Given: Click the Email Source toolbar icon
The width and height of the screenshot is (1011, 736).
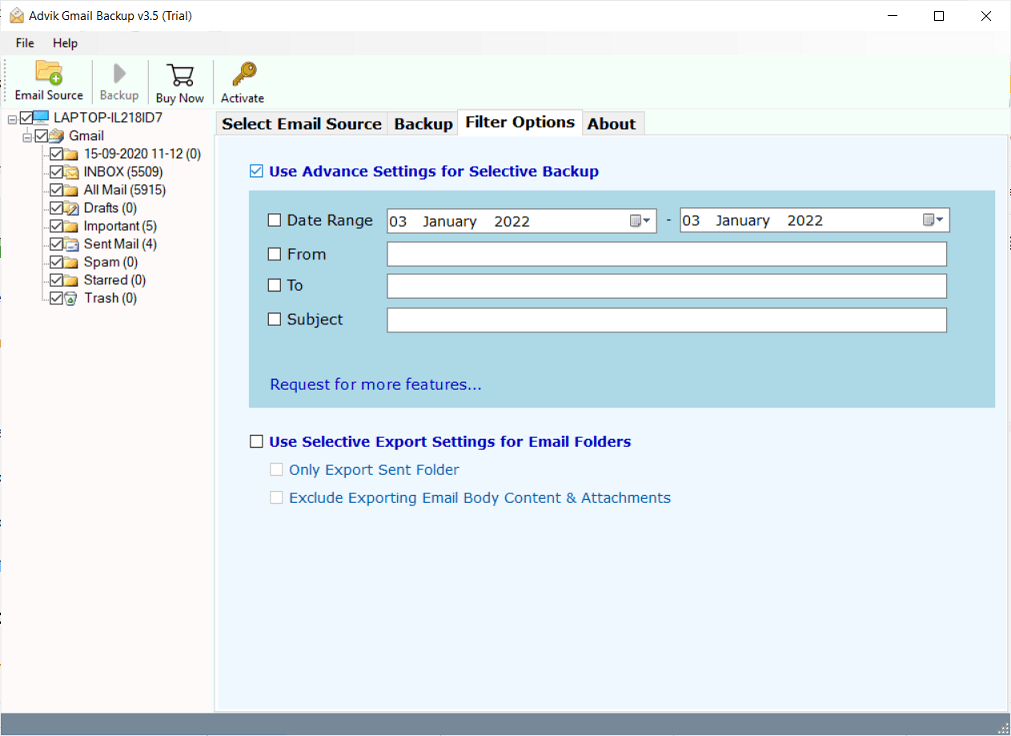Looking at the screenshot, I should pos(48,73).
